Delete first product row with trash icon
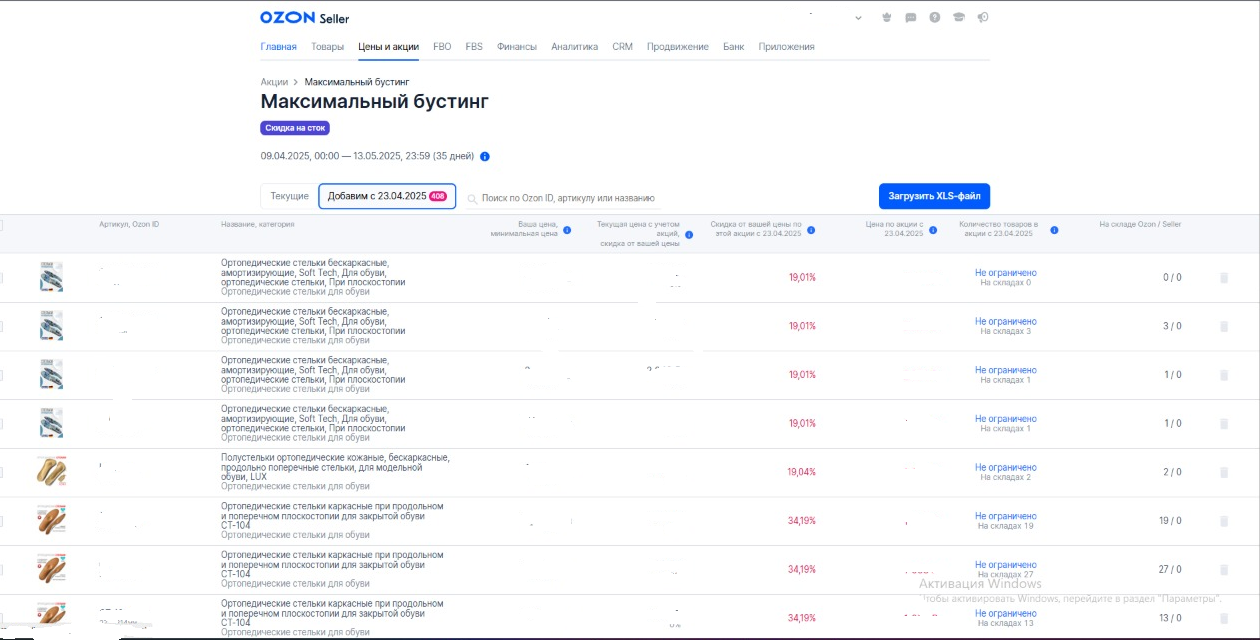 [1224, 278]
